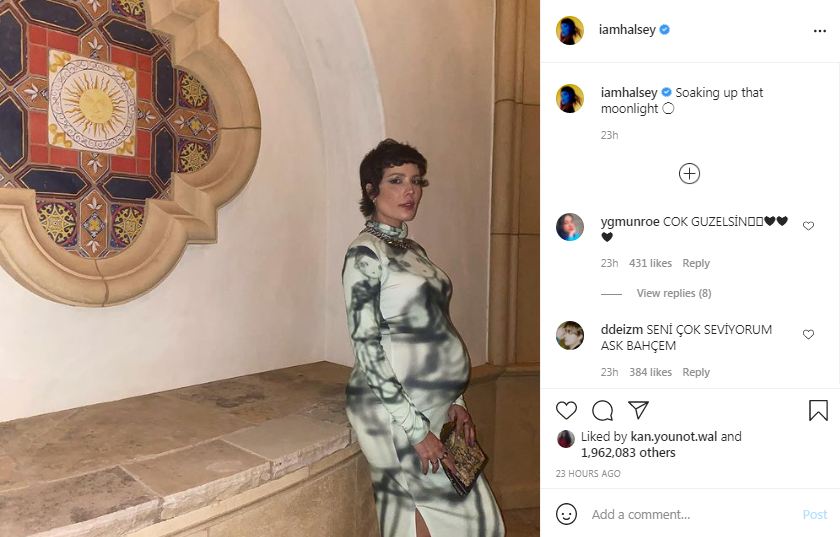The height and width of the screenshot is (537, 840).
Task: Save post with bookmark icon
Action: [818, 411]
